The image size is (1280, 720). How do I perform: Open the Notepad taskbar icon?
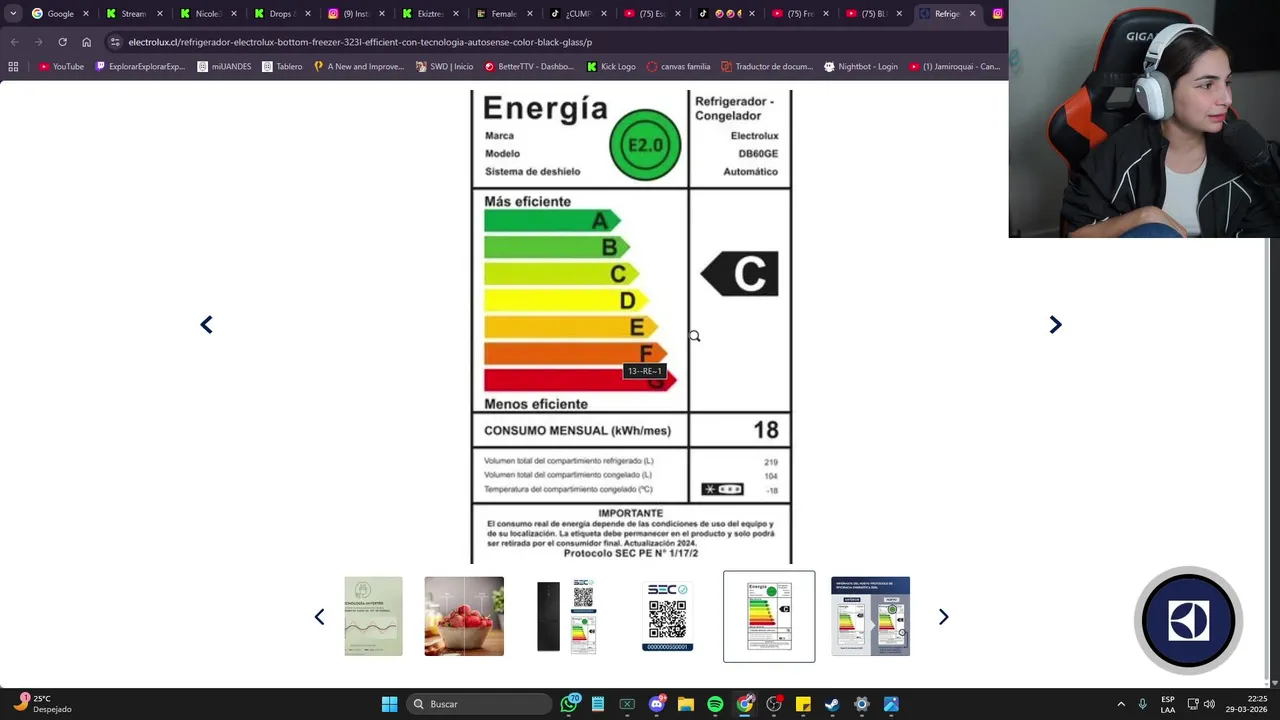(598, 704)
